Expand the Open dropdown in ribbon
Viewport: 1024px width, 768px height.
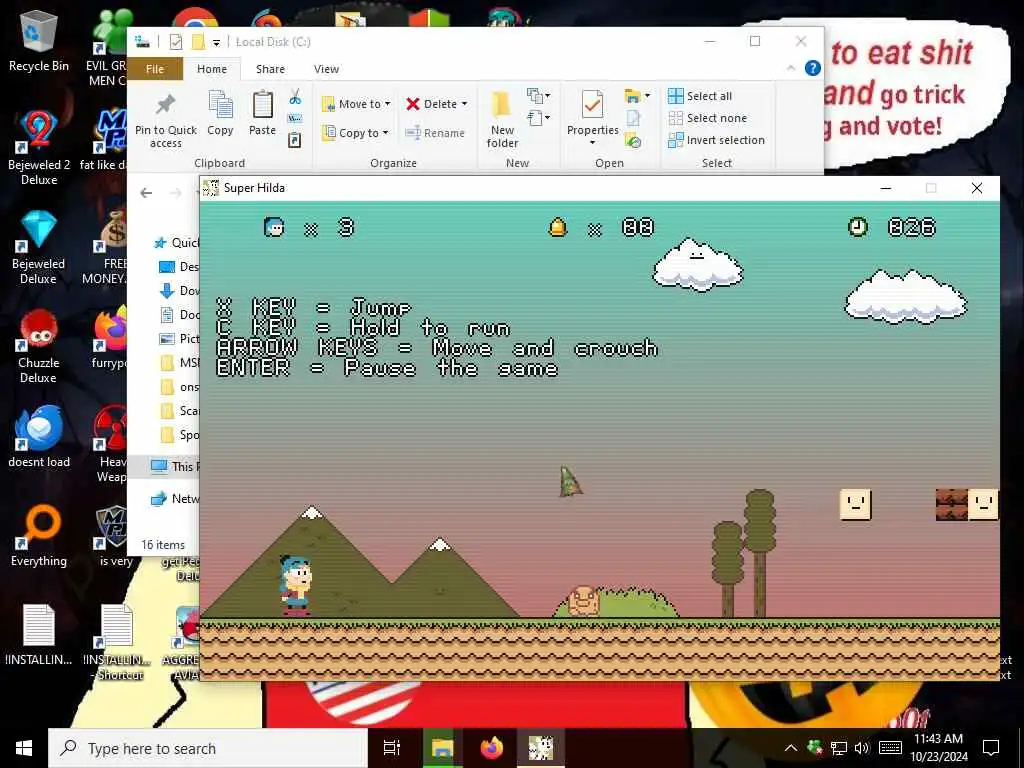(637, 96)
